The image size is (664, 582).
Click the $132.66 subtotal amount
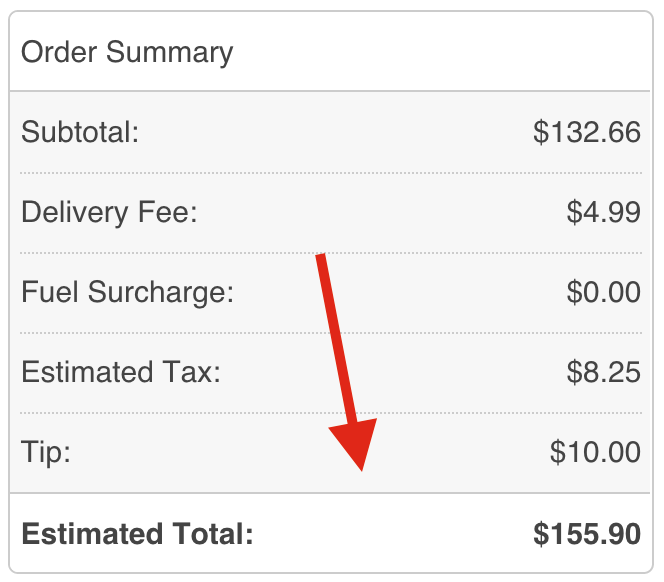pyautogui.click(x=587, y=132)
